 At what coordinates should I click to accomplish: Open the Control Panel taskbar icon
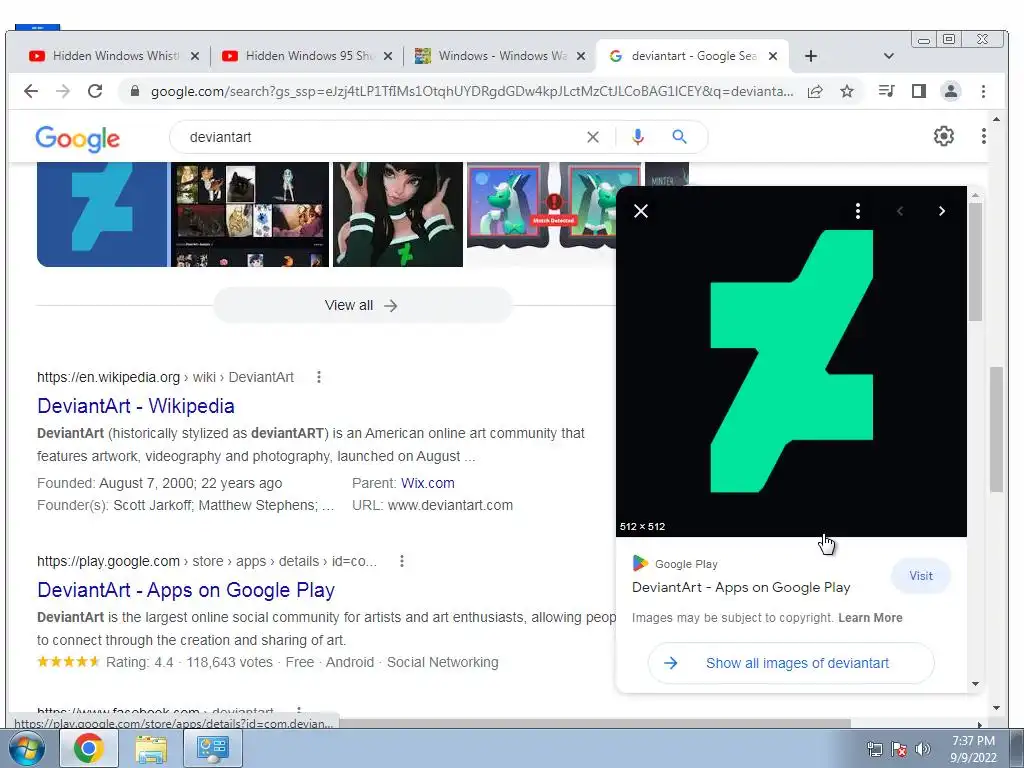pos(212,748)
